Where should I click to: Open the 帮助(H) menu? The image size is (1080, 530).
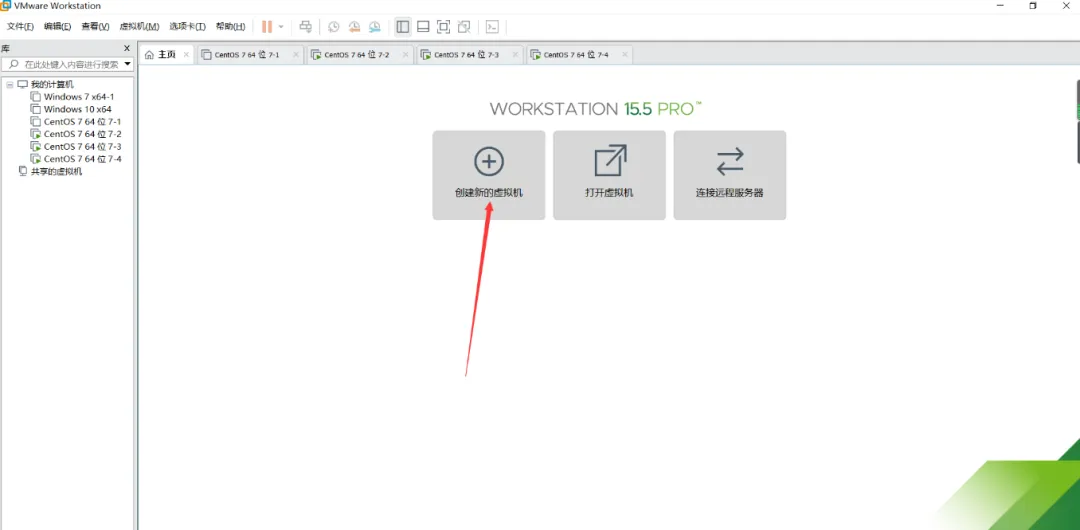point(230,27)
